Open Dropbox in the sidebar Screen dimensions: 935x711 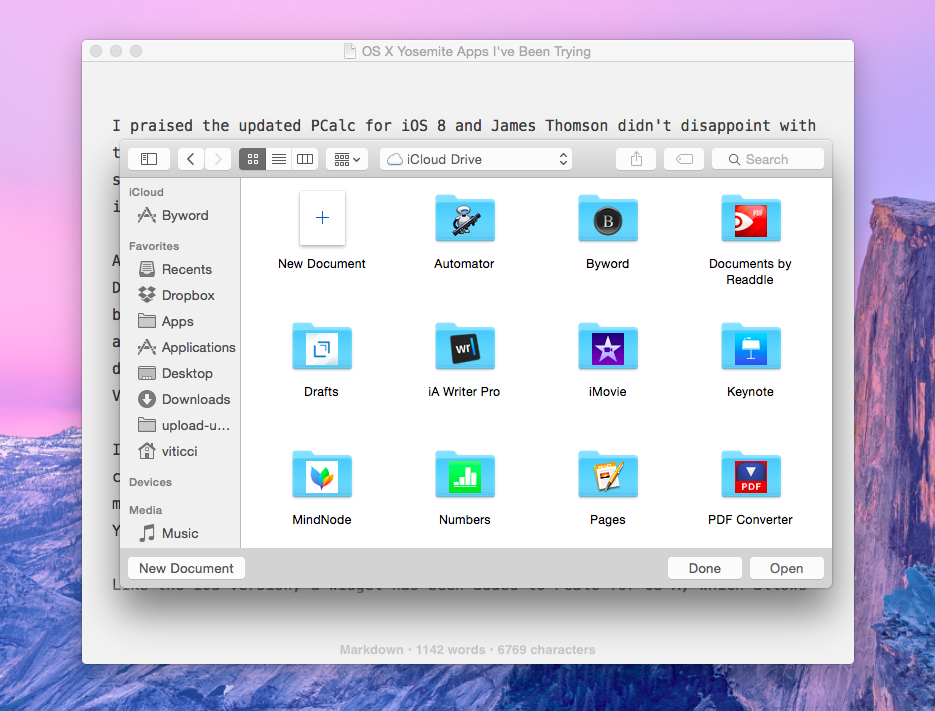[179, 295]
